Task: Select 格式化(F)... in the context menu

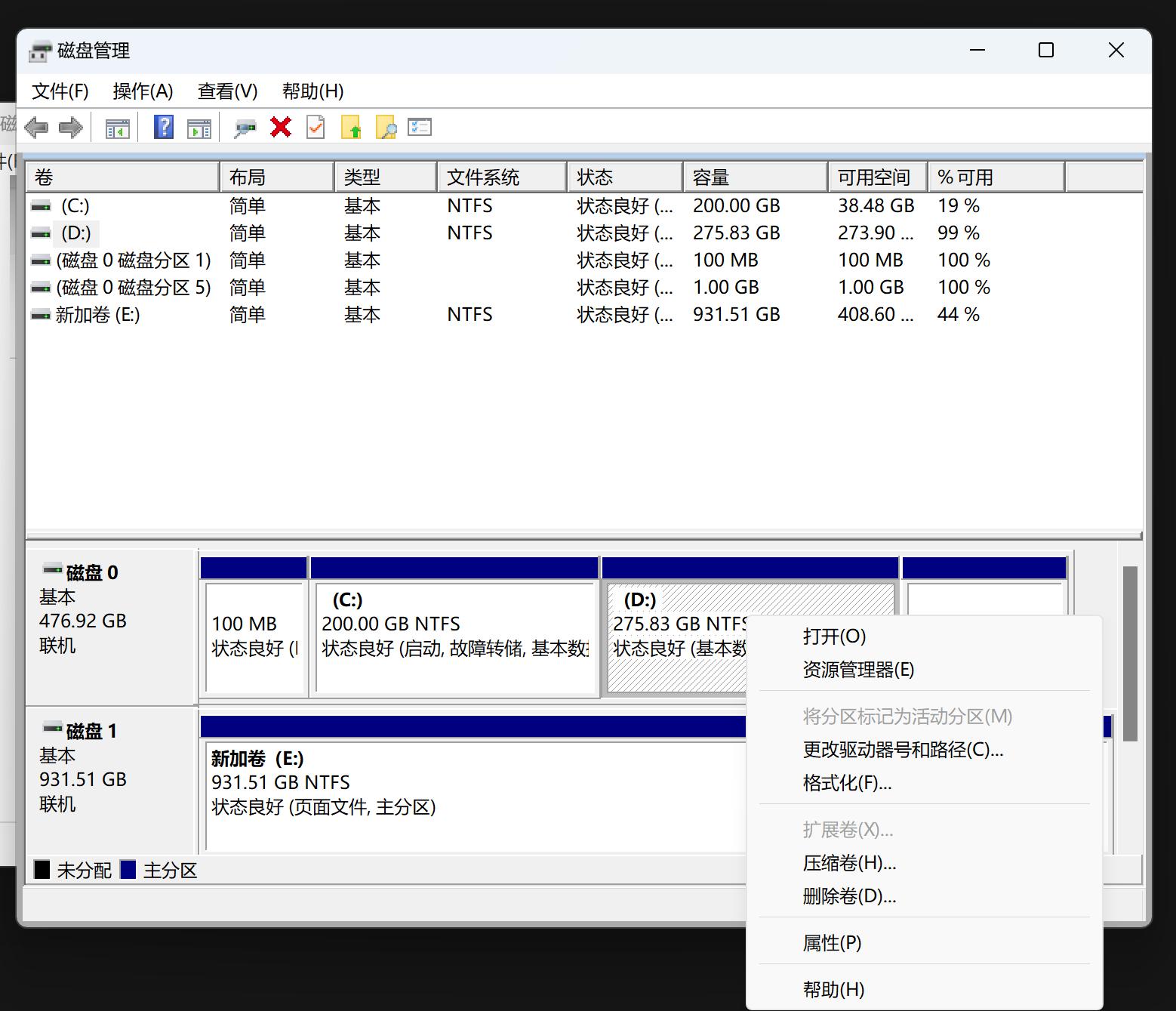Action: 925,783
